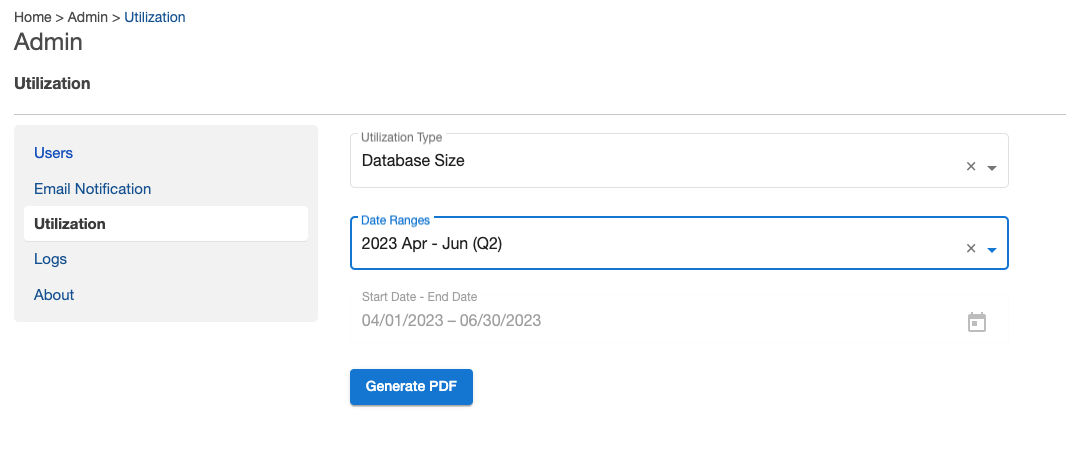Screen dimensions: 1066x468
Task: Clear the Utilization Type selection
Action: pyautogui.click(x=970, y=167)
